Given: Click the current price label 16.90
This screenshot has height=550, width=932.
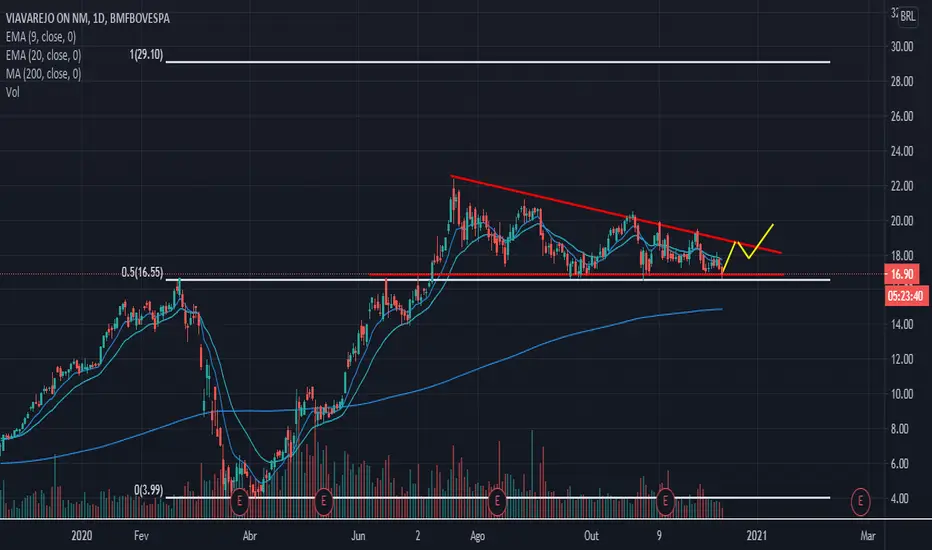Looking at the screenshot, I should tap(902, 274).
